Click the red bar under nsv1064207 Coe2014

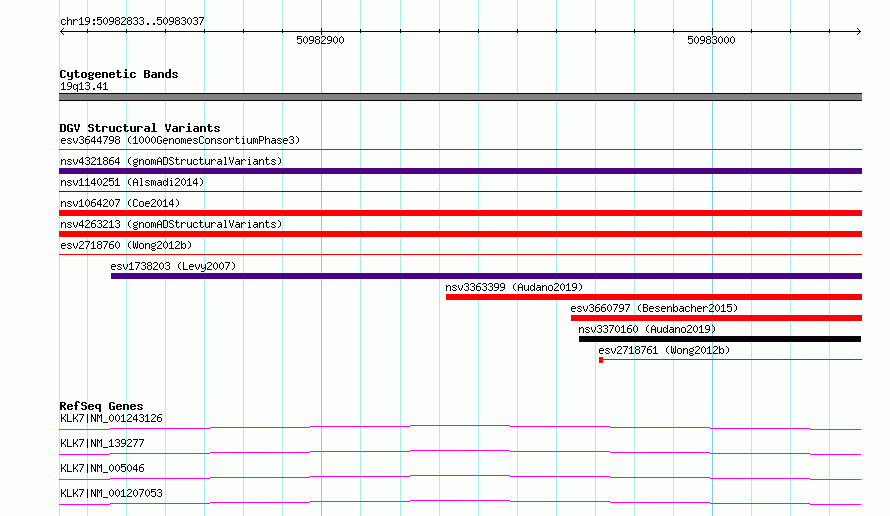coord(460,213)
